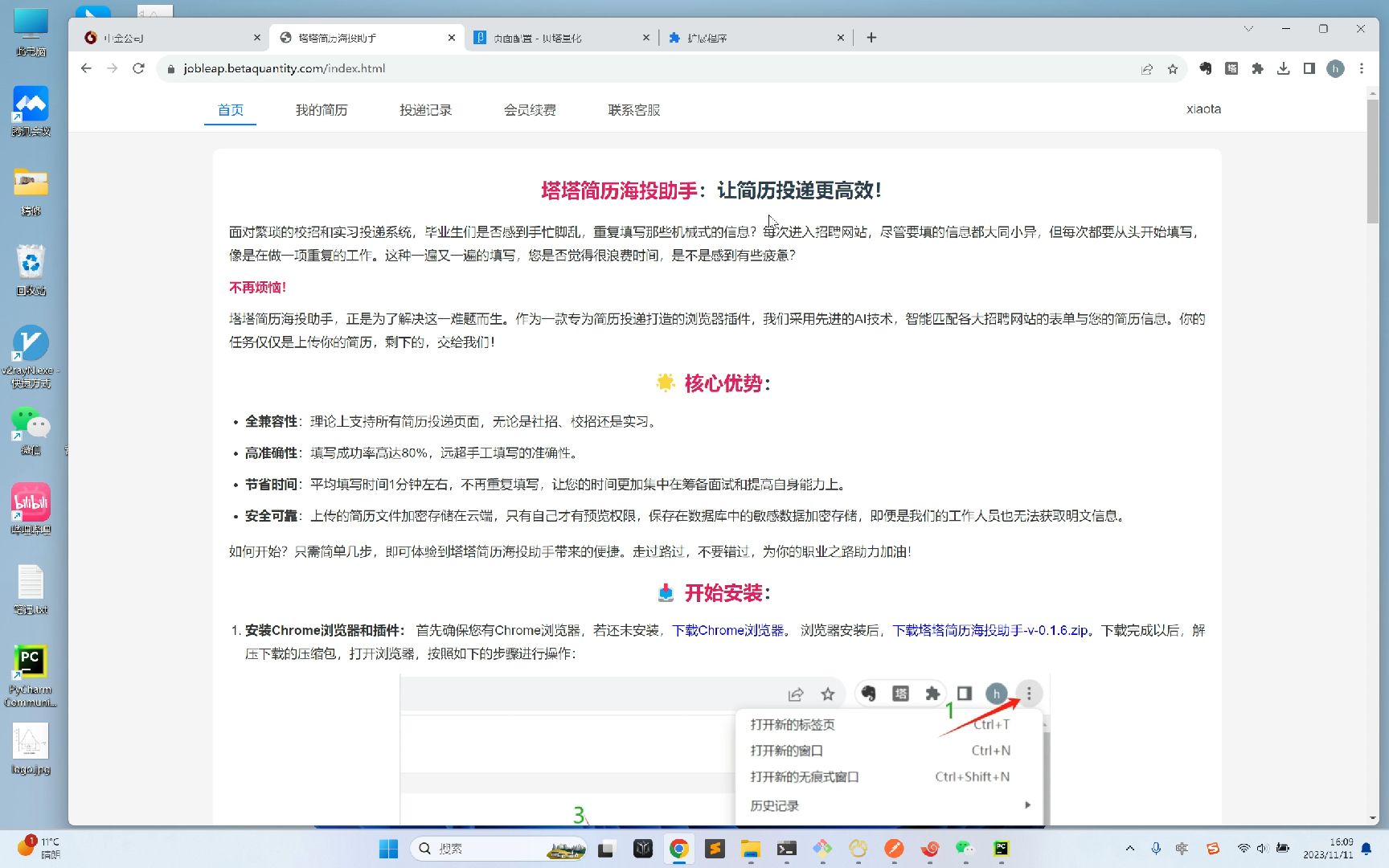Image resolution: width=1389 pixels, height=868 pixels.
Task: Close the 塔塔简历海投助手 tab
Action: point(451,37)
